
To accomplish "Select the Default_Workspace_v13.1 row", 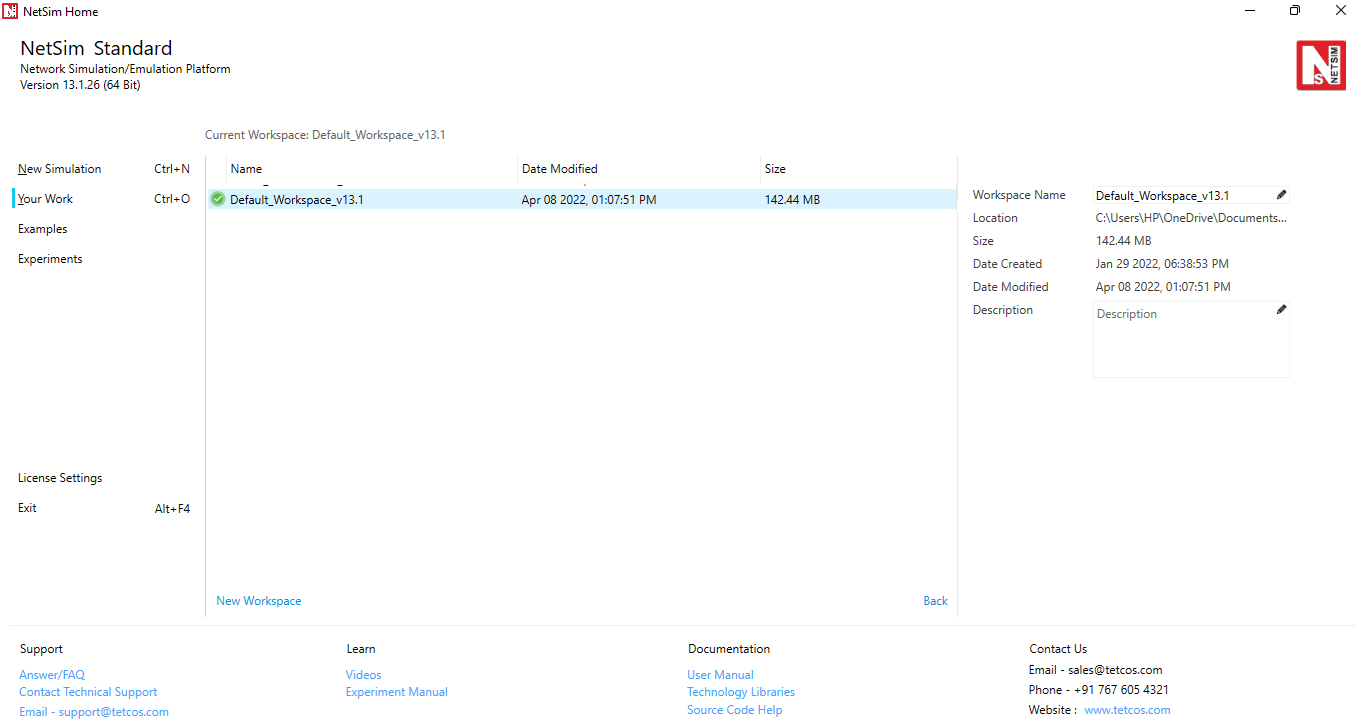I will [x=582, y=199].
